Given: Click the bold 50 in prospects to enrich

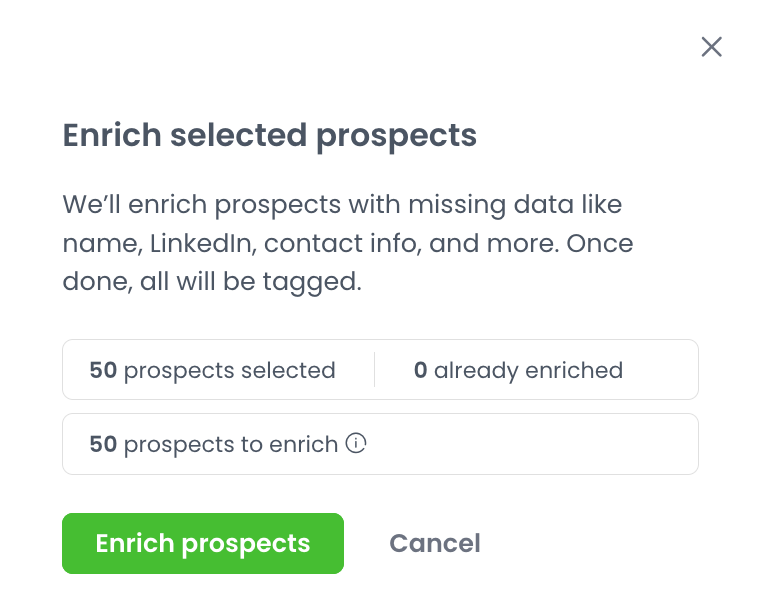Looking at the screenshot, I should click(103, 444).
